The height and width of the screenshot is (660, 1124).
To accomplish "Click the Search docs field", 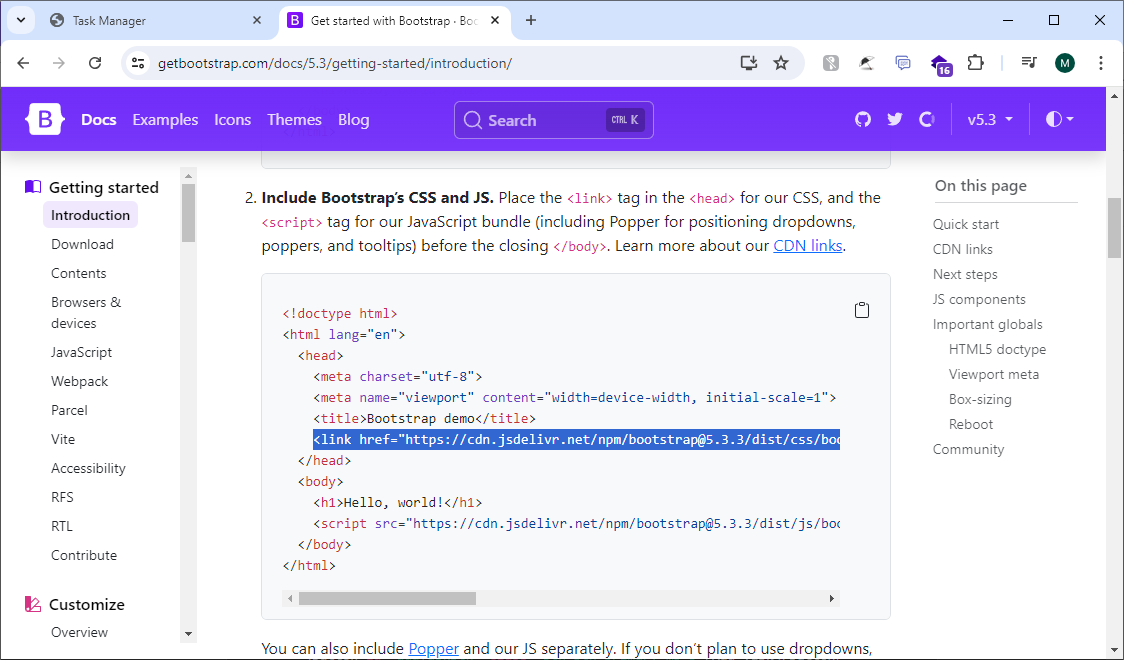I will point(553,120).
